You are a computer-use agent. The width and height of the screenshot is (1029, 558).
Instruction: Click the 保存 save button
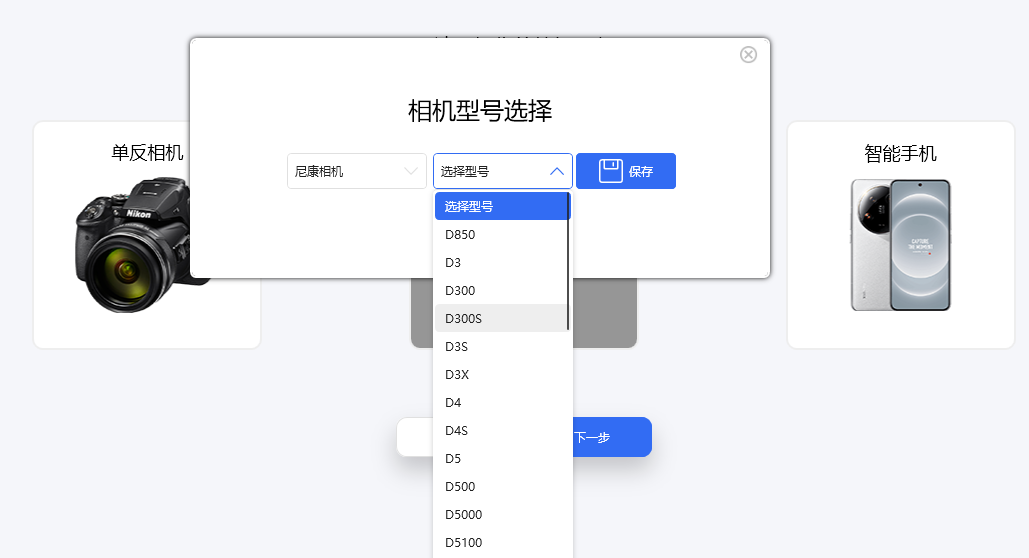point(626,171)
